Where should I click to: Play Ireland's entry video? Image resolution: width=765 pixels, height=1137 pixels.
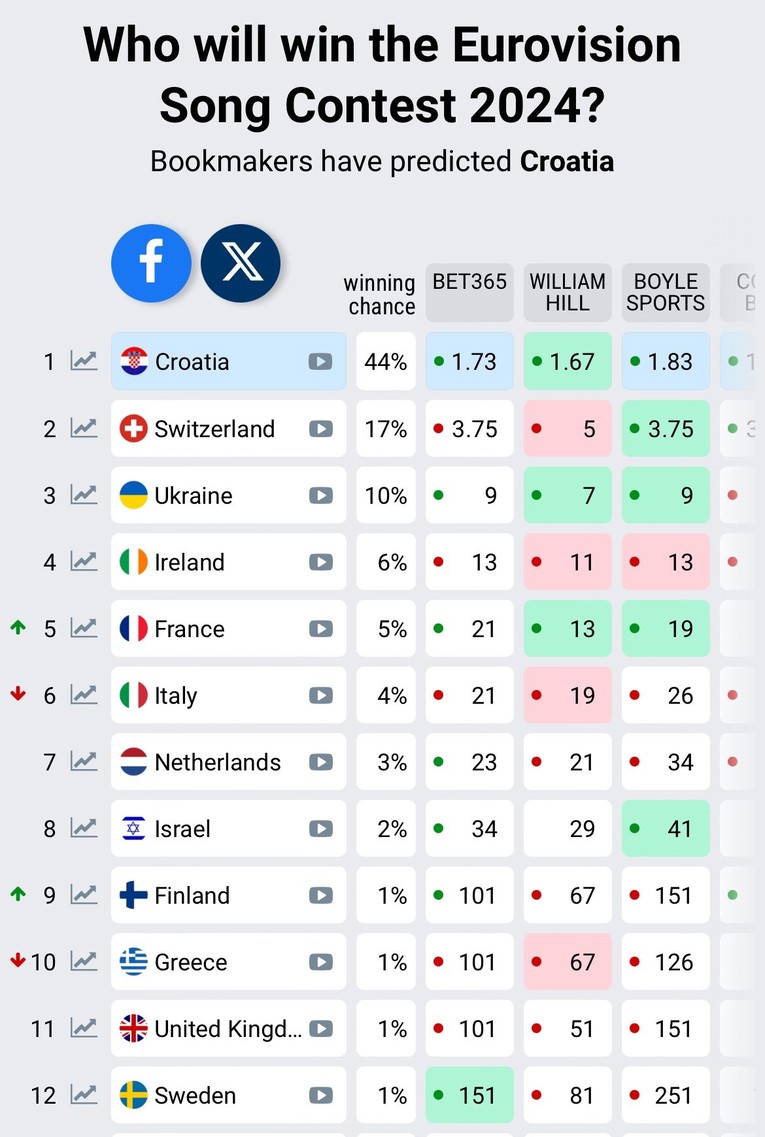click(x=321, y=562)
